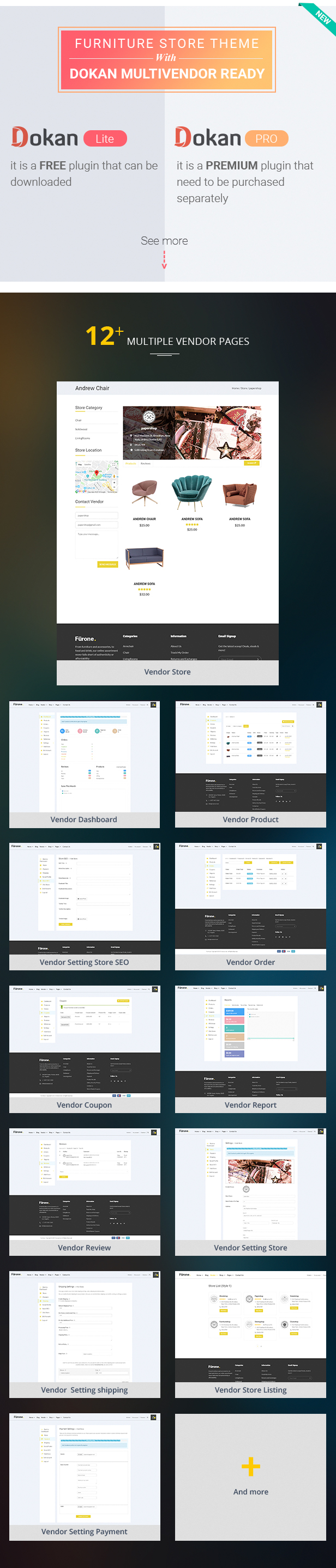Click the $25.00 price under Andrew Chair

(144, 525)
